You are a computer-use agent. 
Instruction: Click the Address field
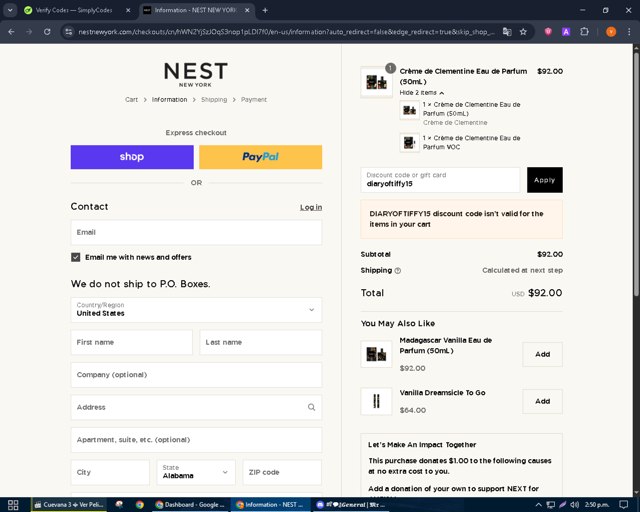coord(196,407)
